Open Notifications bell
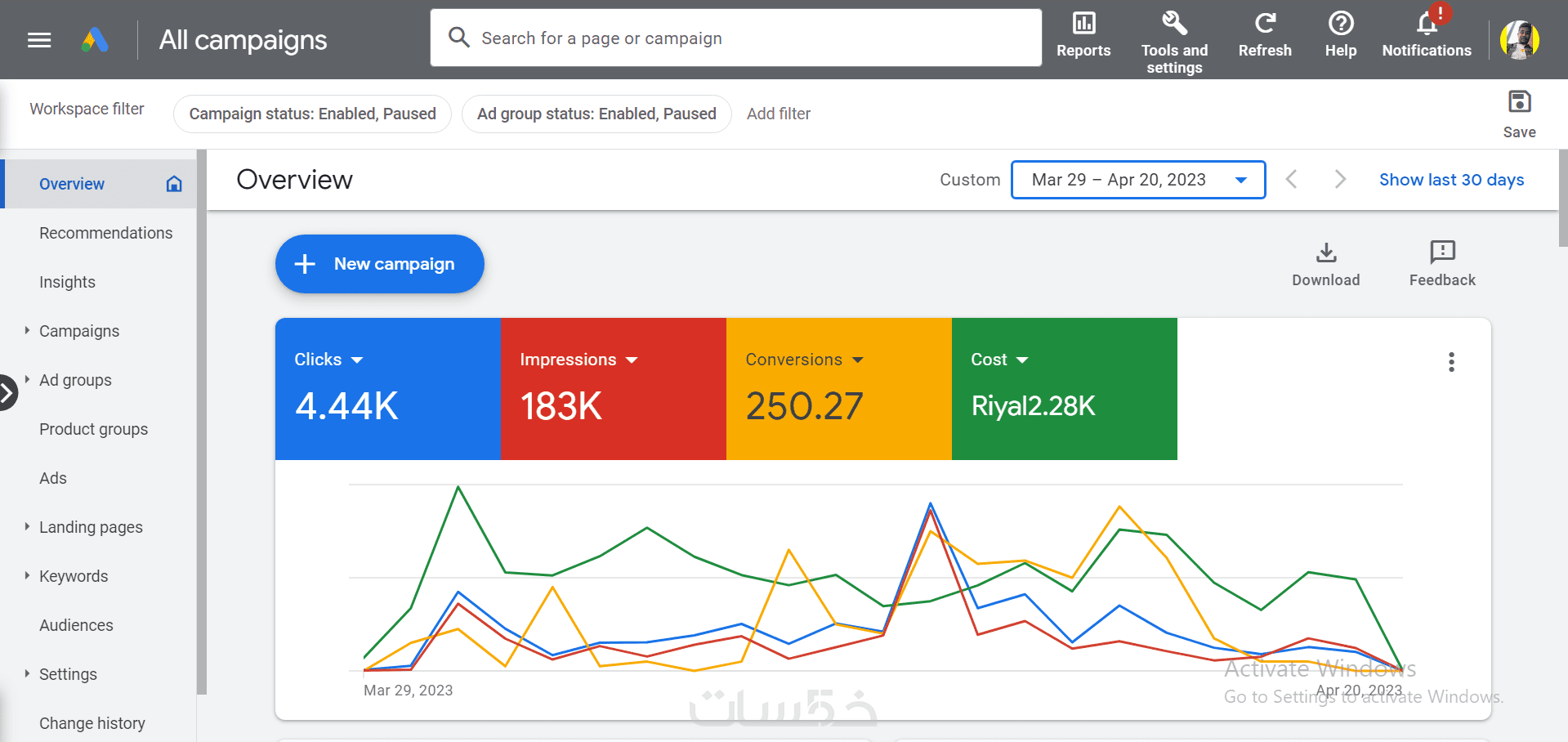 click(x=1427, y=34)
